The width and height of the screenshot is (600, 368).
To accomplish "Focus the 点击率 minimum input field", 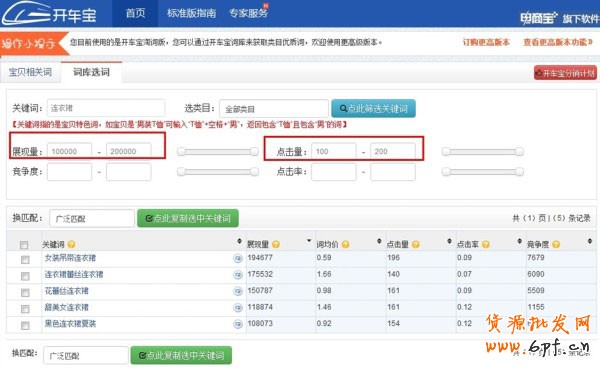I will (x=334, y=172).
